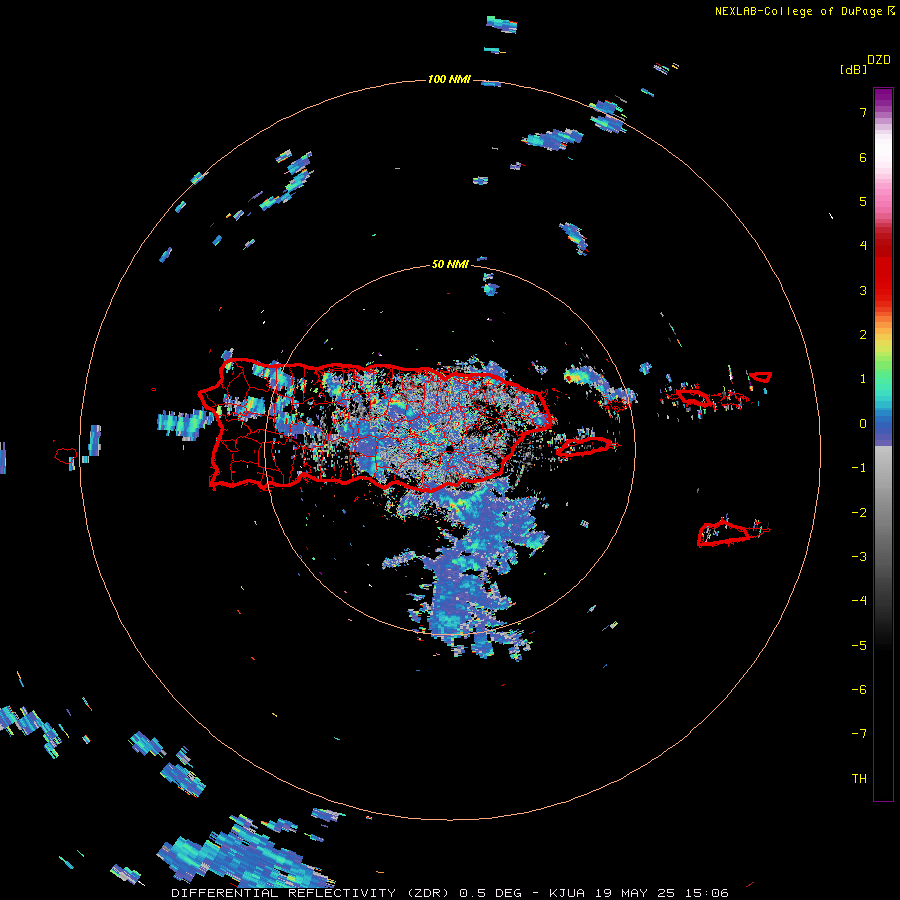Click the 50 NMI range ring label
The image size is (900, 900).
(450, 264)
